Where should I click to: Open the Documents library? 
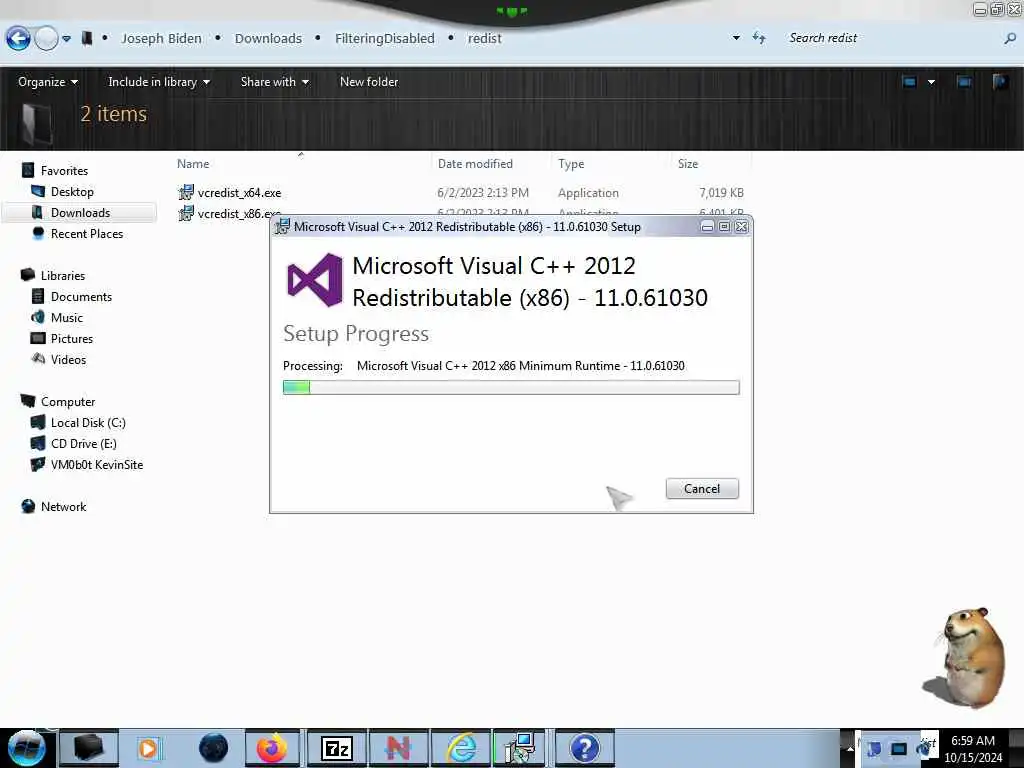point(81,296)
